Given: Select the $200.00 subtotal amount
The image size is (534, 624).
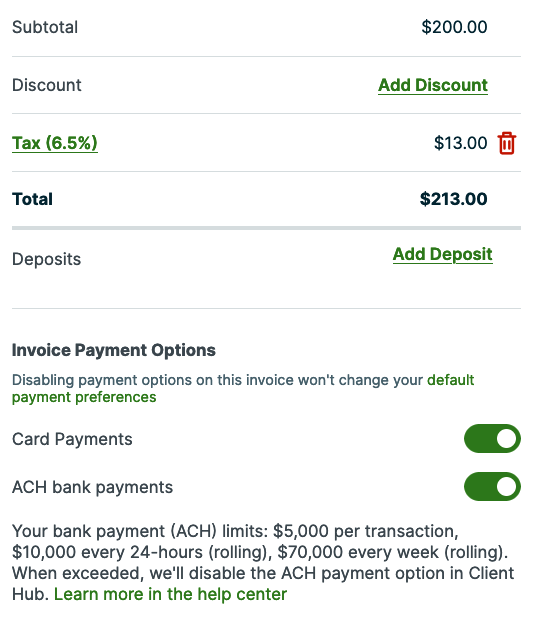Looking at the screenshot, I should (454, 27).
